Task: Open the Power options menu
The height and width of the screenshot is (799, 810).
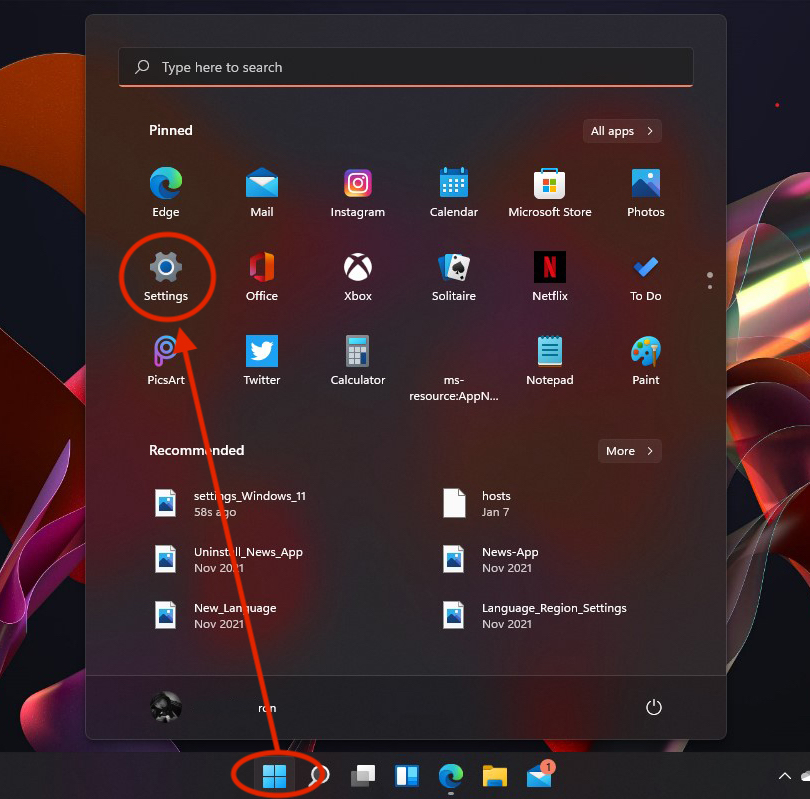Action: pyautogui.click(x=654, y=707)
